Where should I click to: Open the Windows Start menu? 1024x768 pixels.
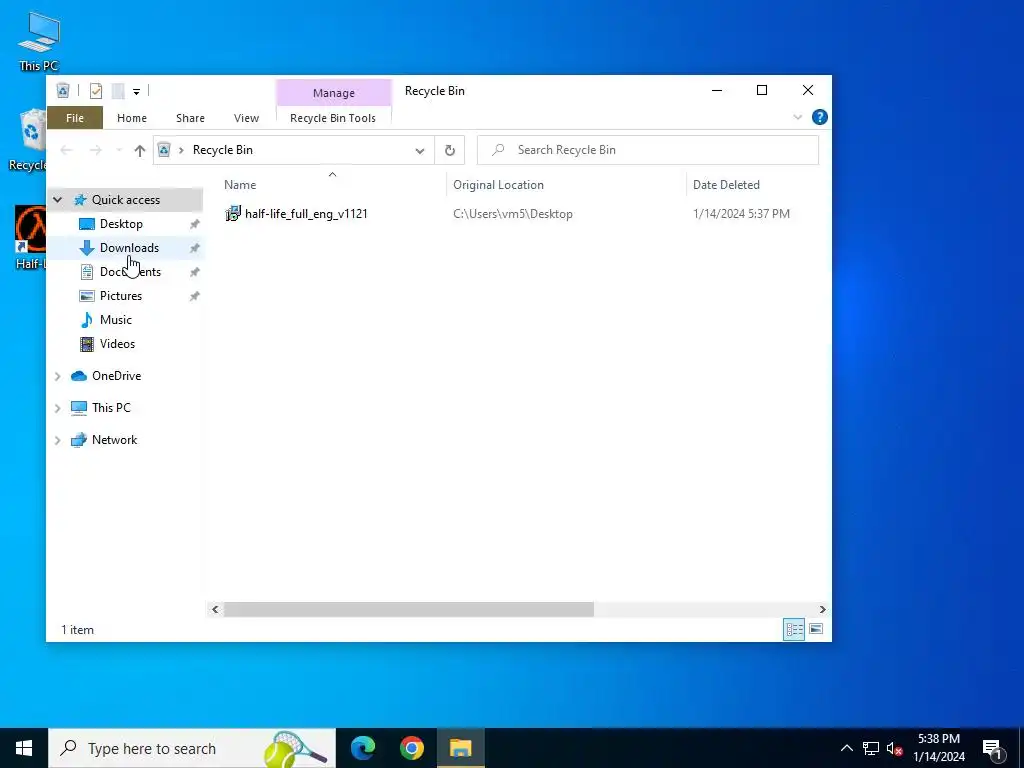pyautogui.click(x=24, y=748)
